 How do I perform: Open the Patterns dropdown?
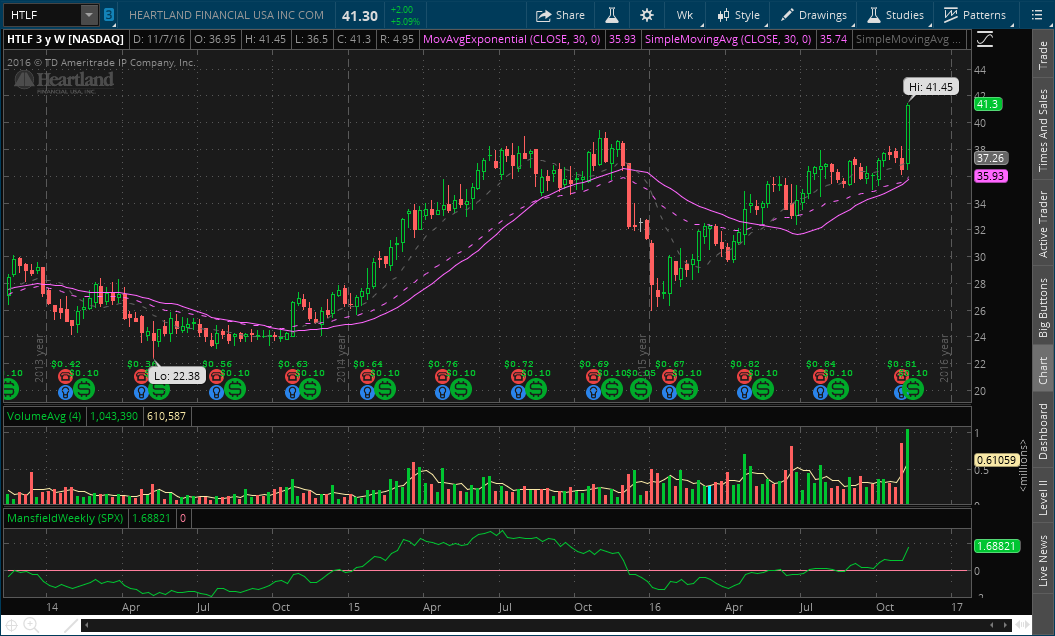click(975, 15)
